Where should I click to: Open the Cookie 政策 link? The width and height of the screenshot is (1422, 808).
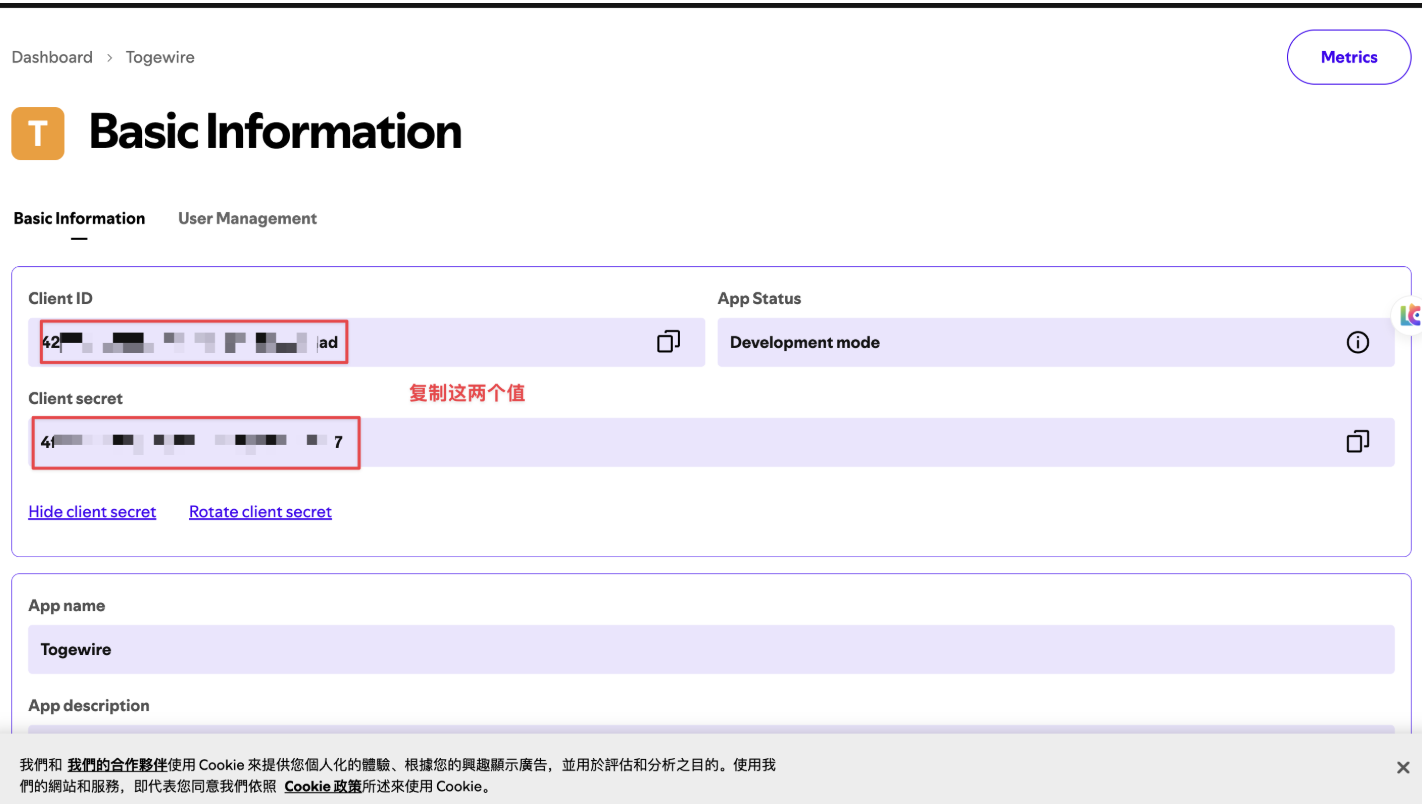[322, 786]
